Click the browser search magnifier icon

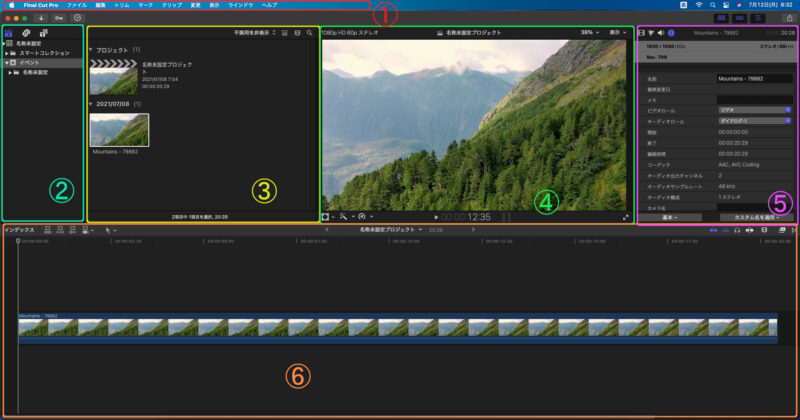310,33
